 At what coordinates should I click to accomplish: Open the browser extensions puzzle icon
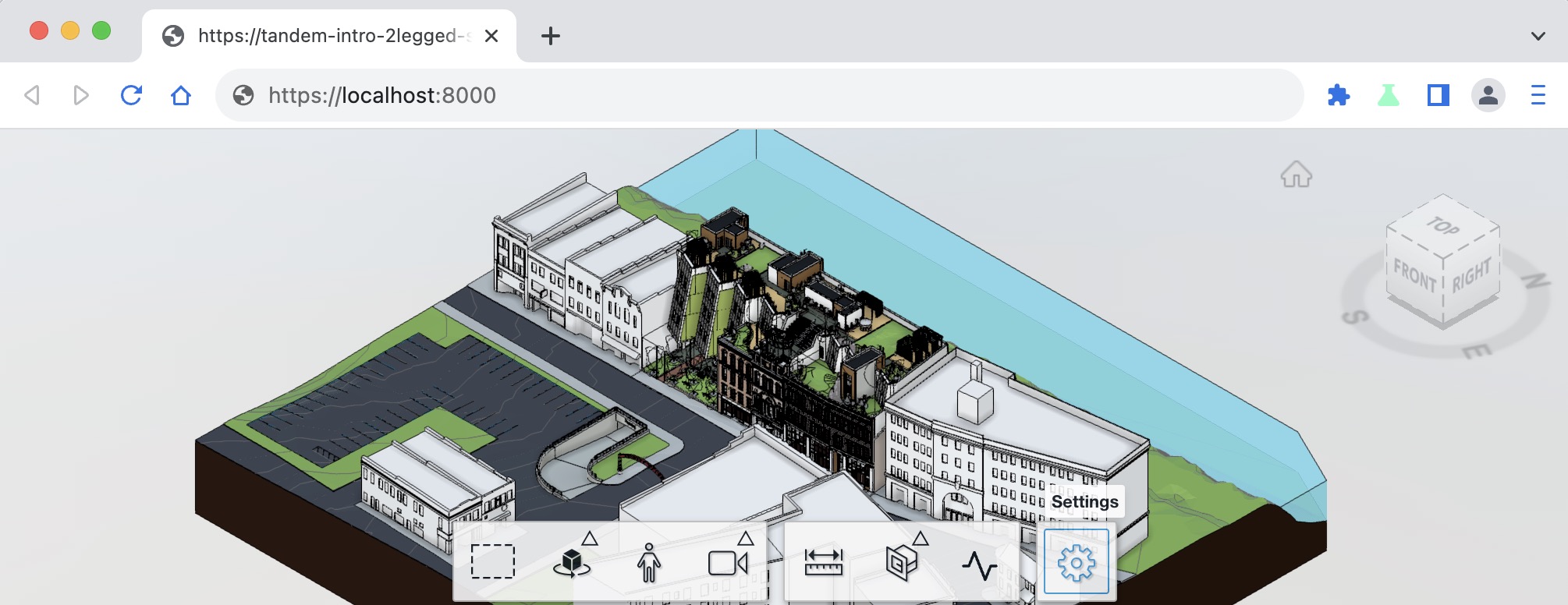1339,95
